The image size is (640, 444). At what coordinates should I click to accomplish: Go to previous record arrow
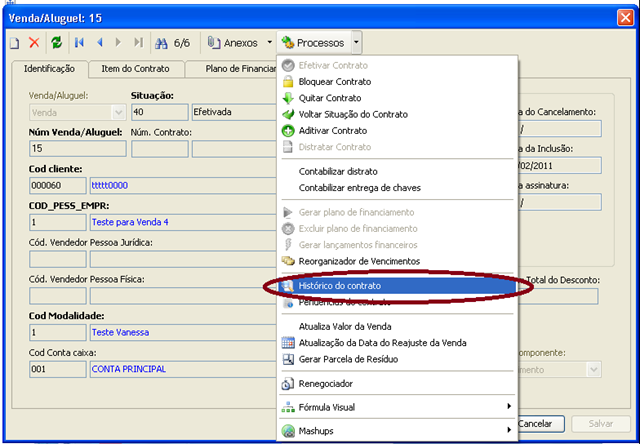click(x=100, y=42)
